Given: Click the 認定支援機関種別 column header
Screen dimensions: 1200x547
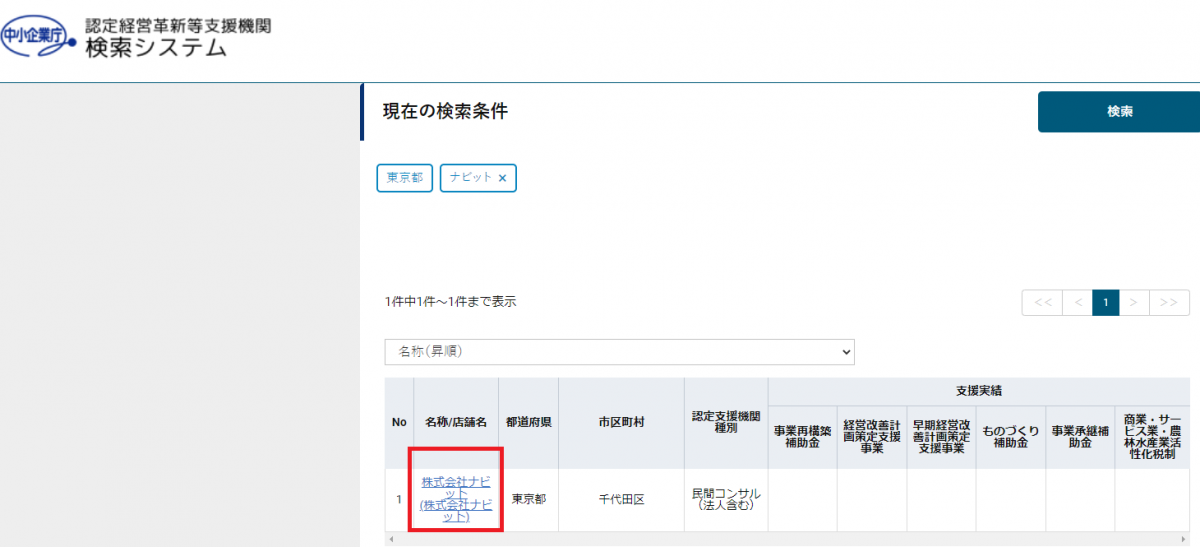Looking at the screenshot, I should point(726,423).
